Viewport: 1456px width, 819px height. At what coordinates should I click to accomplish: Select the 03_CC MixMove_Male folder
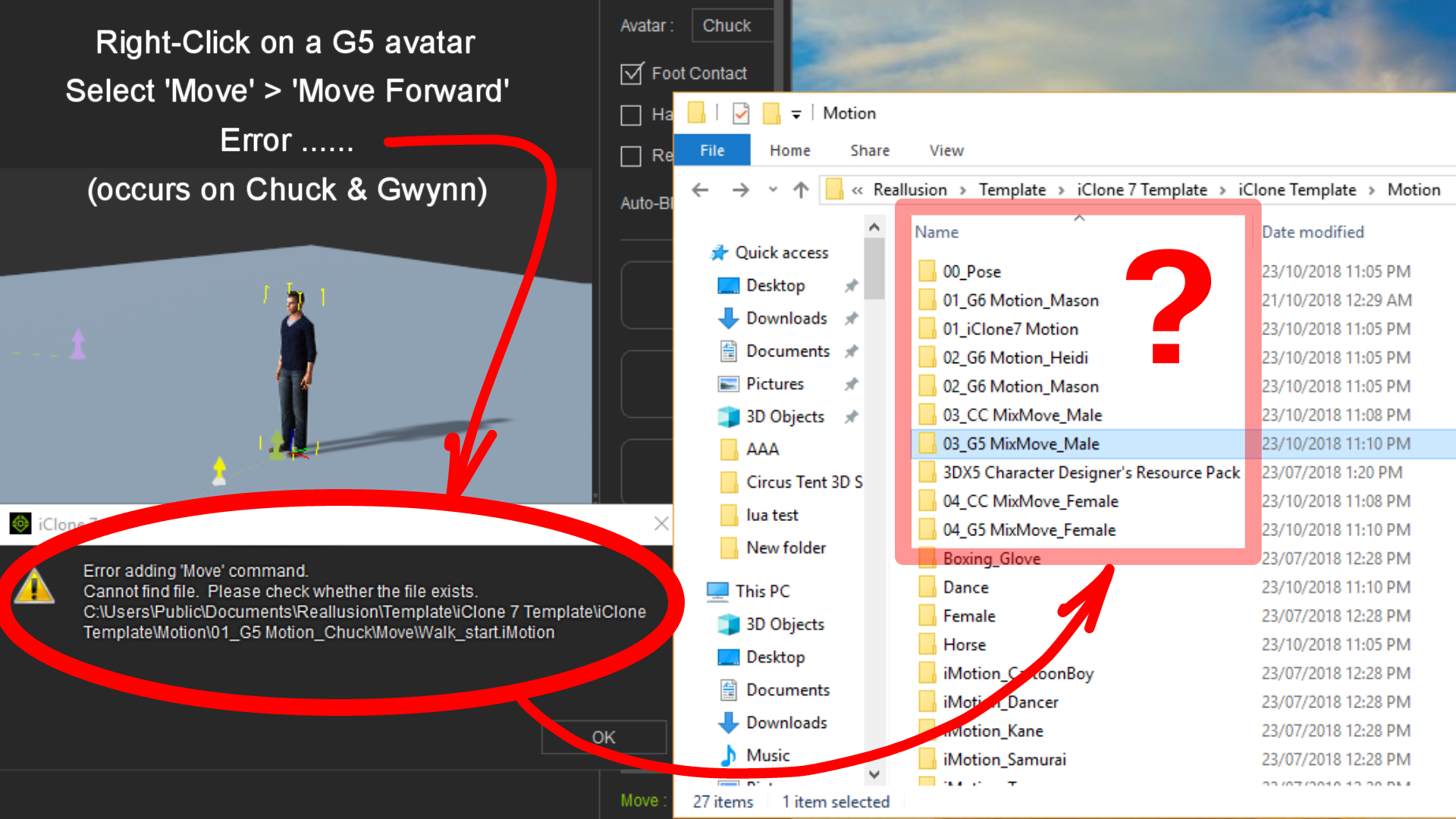[x=1022, y=416]
